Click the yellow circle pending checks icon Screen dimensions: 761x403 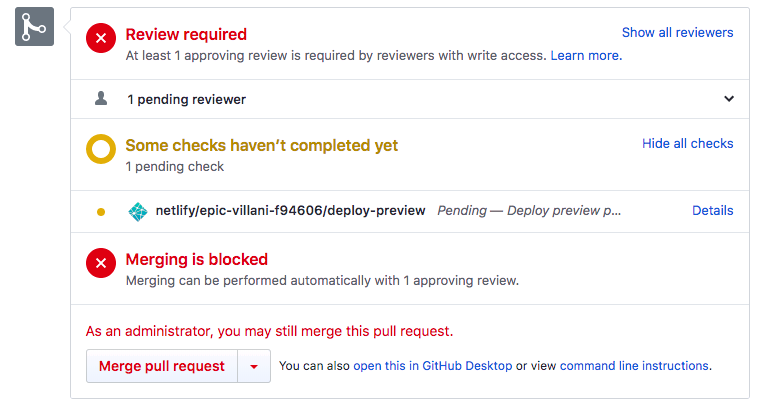click(101, 151)
